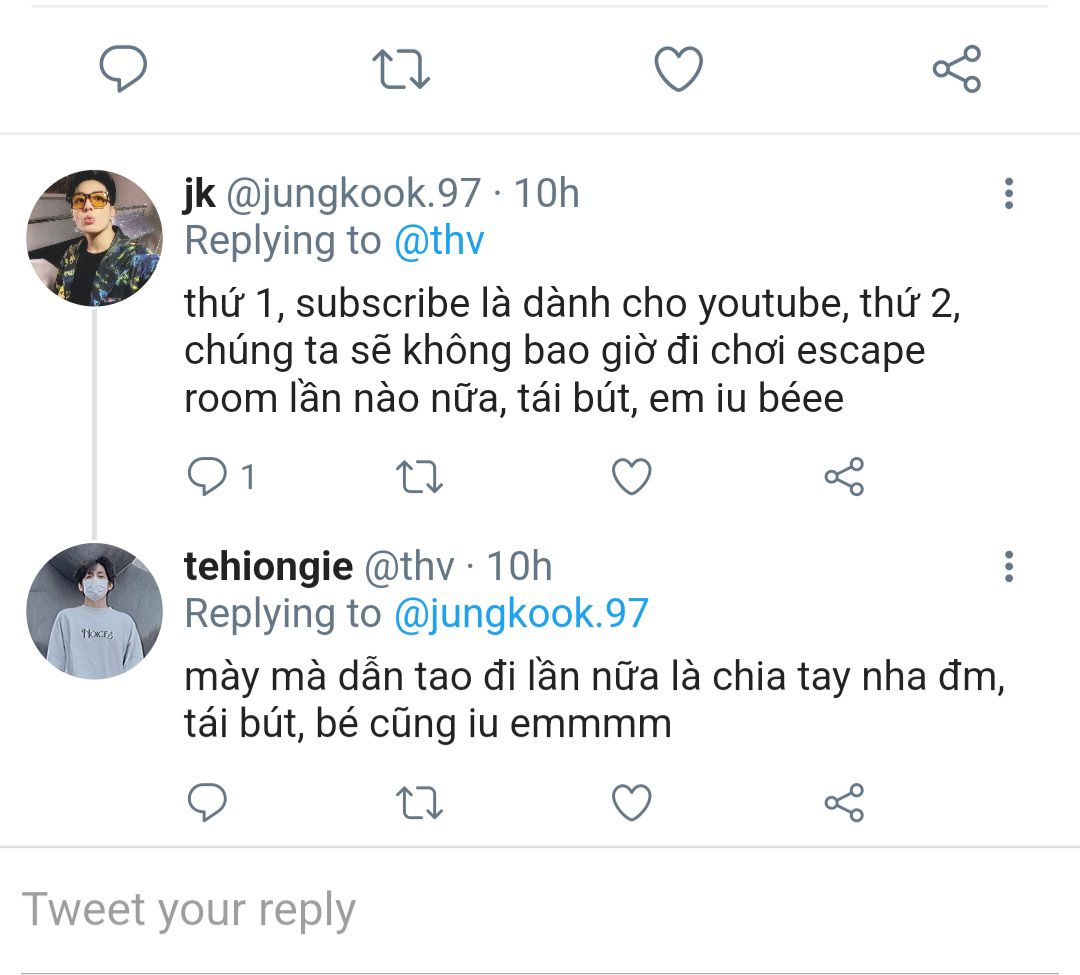Open tehiongie's profile by display name
This screenshot has height=975, width=1080.
point(268,567)
